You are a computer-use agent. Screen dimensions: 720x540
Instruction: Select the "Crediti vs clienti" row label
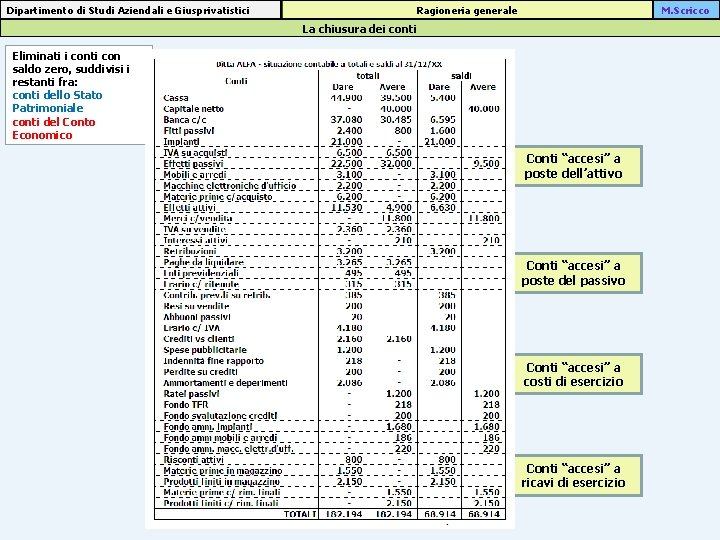pyautogui.click(x=199, y=339)
